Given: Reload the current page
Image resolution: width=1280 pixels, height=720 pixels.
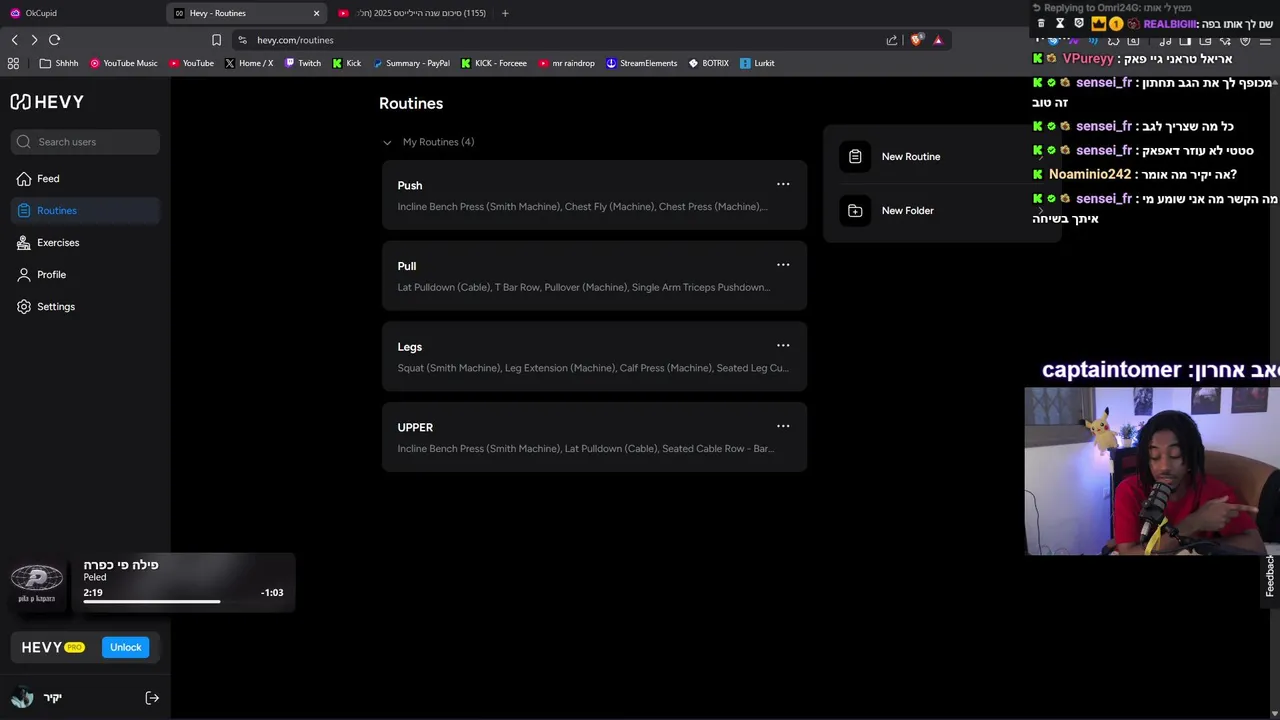Looking at the screenshot, I should (55, 40).
